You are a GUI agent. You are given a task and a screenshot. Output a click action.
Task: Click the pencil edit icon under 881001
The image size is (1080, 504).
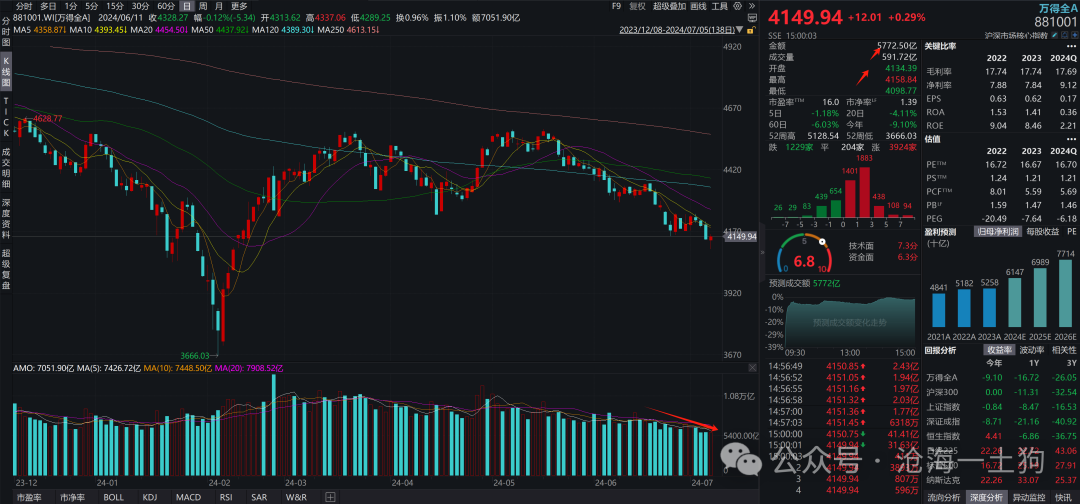(1055, 35)
